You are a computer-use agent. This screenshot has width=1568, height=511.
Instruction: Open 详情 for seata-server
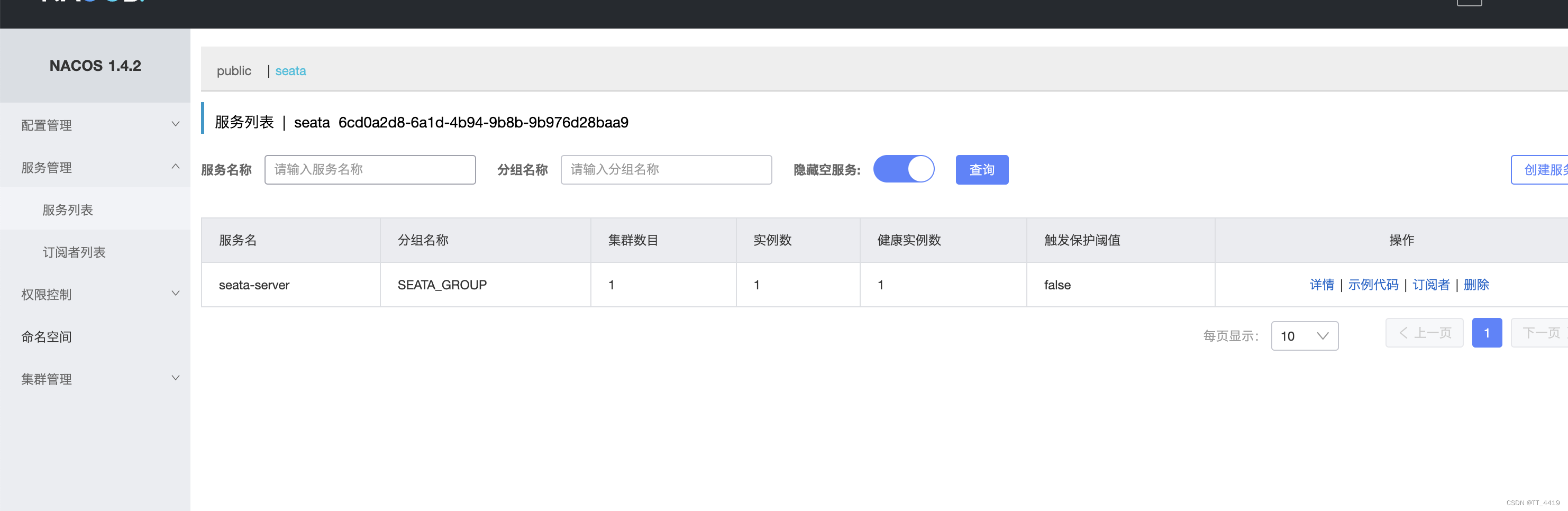pos(1321,285)
